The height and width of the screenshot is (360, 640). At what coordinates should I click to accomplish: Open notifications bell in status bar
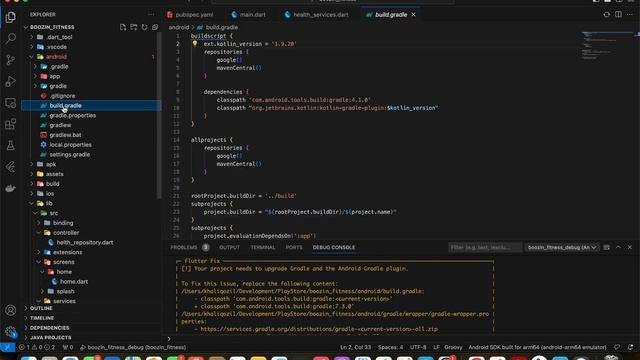631,347
